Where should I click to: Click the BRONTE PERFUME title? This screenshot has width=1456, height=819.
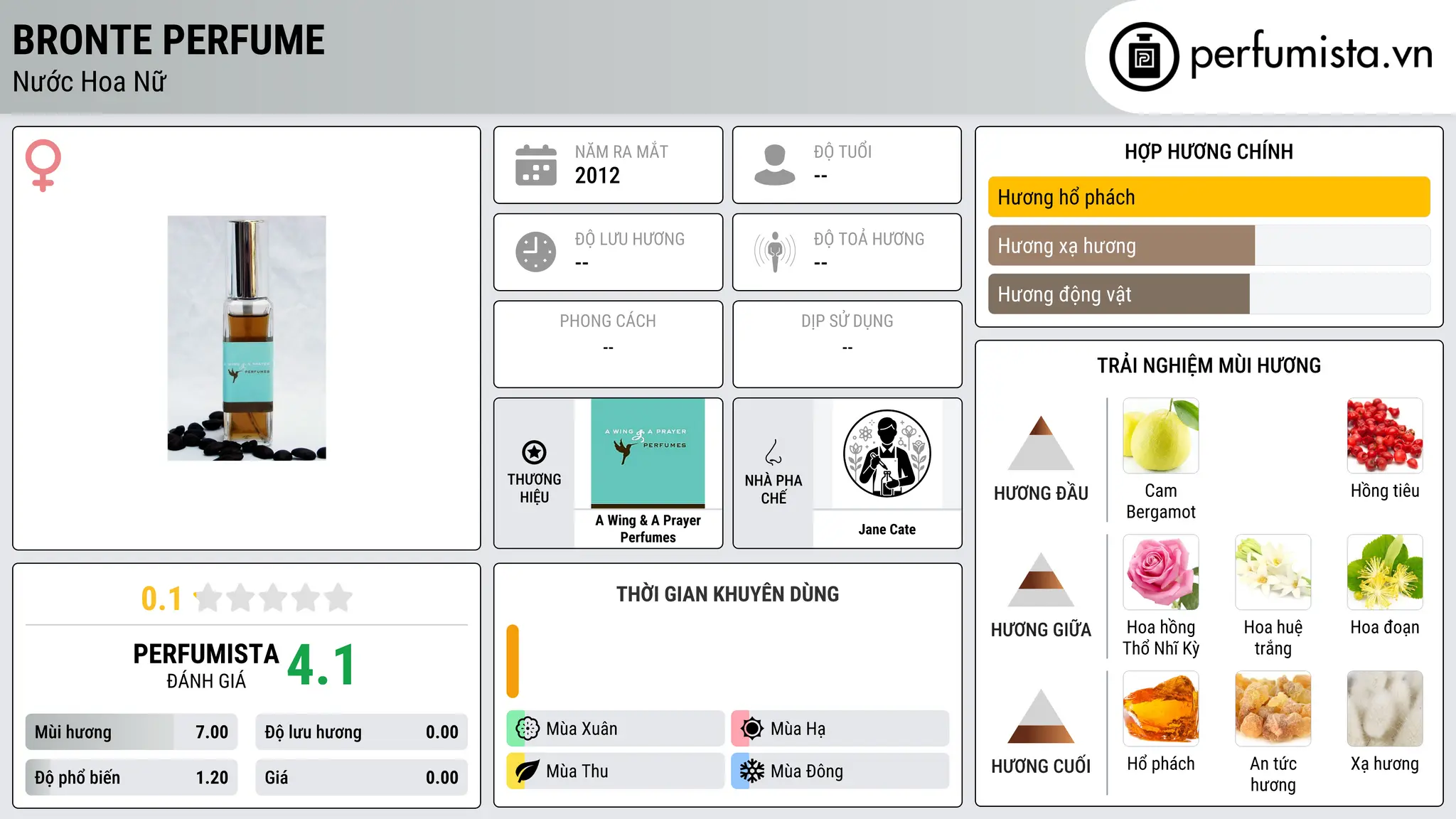(x=168, y=40)
